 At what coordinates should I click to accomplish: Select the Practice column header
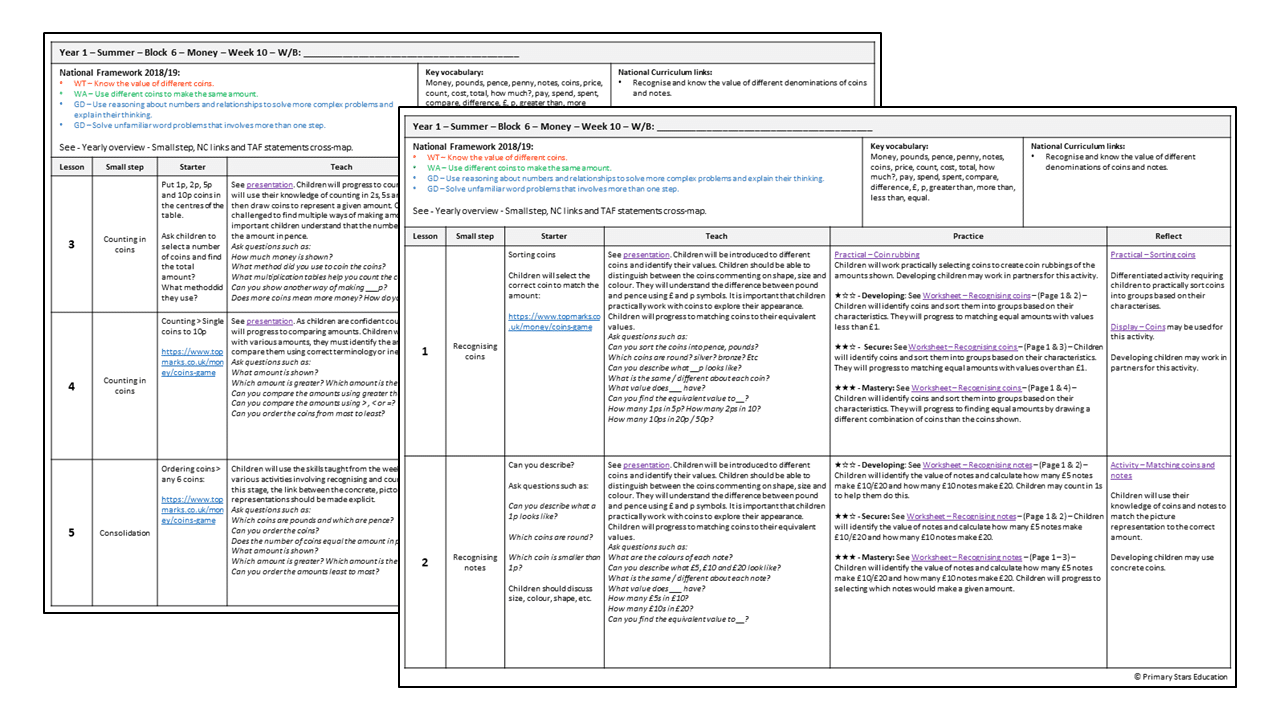[967, 236]
